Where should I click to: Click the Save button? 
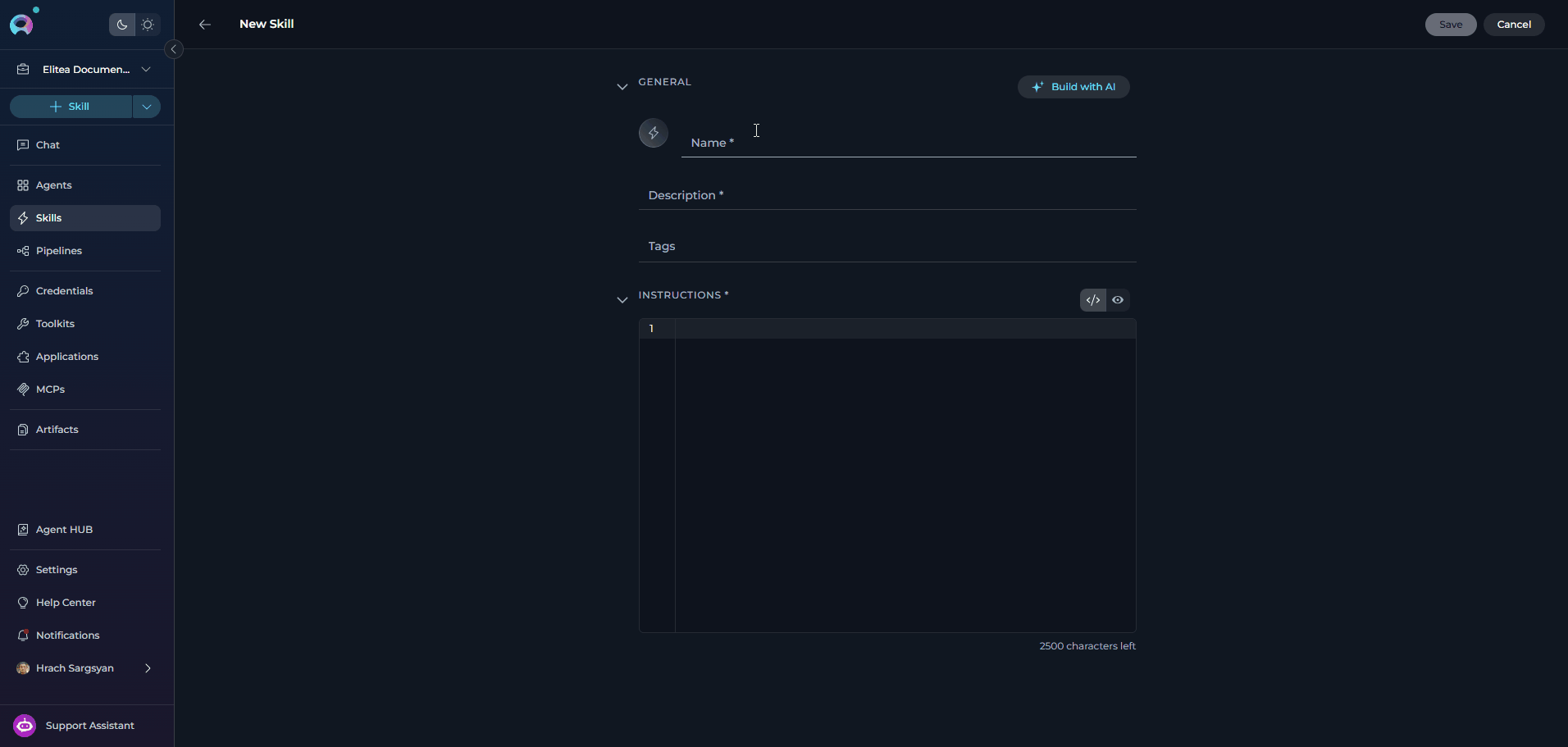point(1451,25)
